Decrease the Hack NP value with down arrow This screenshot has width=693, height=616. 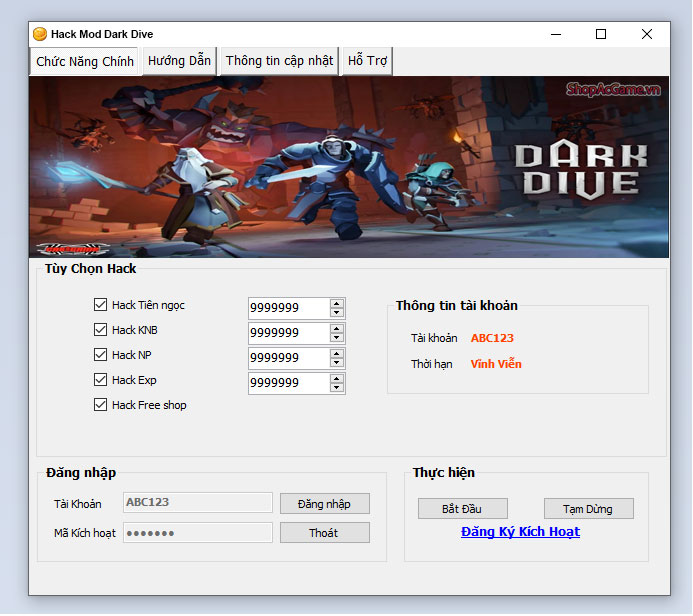pos(337,363)
